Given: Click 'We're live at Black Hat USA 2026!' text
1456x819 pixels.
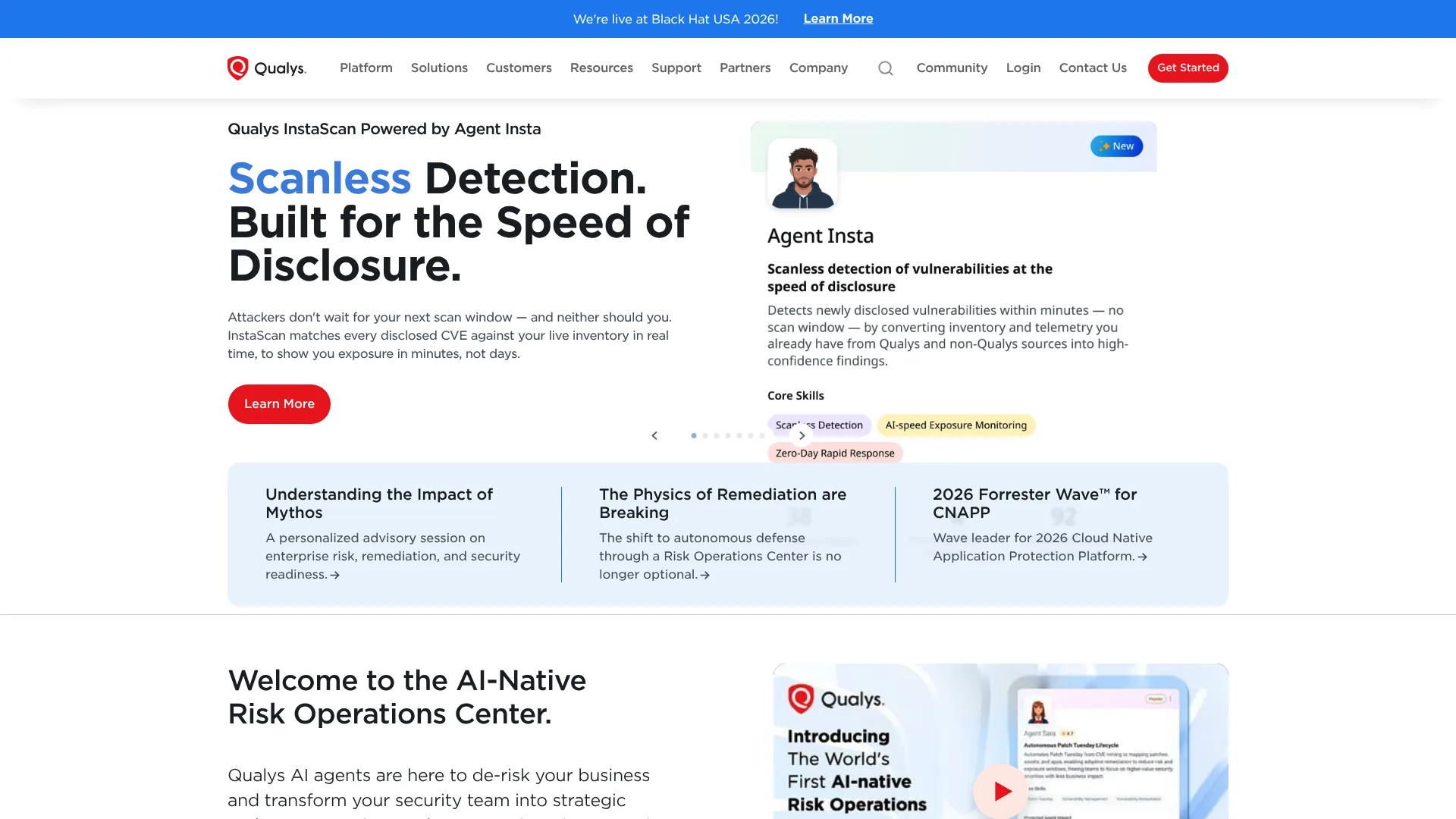Looking at the screenshot, I should (x=676, y=19).
